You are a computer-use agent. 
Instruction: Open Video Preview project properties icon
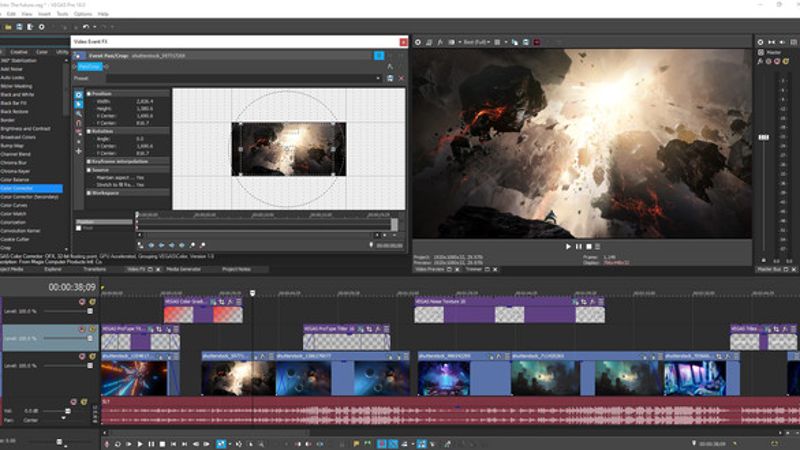[418, 42]
